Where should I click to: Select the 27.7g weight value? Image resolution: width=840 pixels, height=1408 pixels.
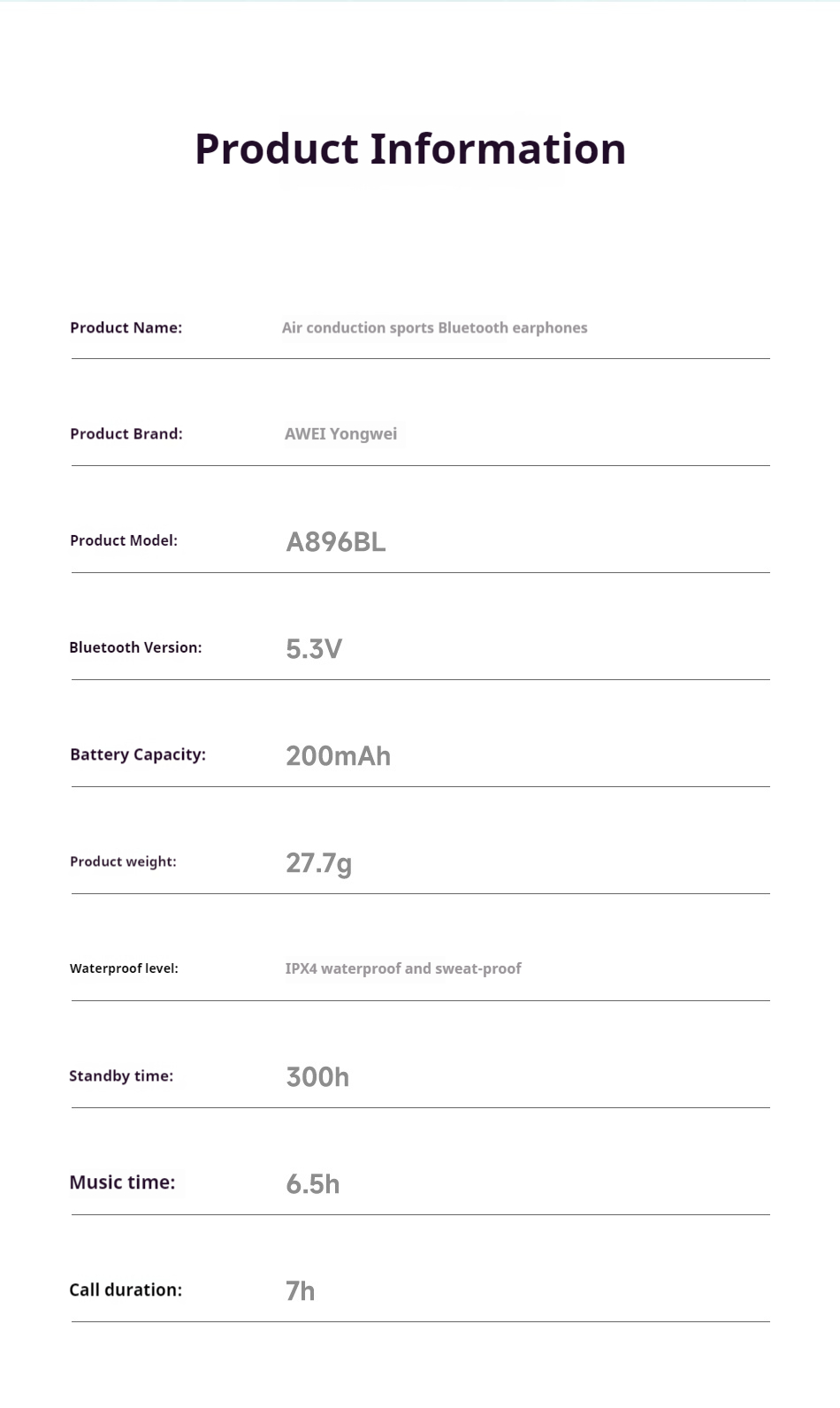click(x=318, y=863)
